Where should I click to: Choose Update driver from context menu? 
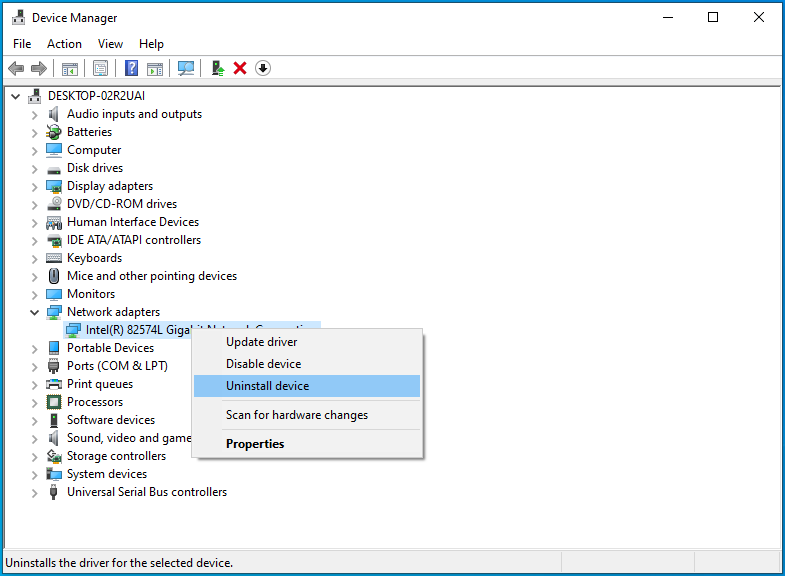point(307,342)
